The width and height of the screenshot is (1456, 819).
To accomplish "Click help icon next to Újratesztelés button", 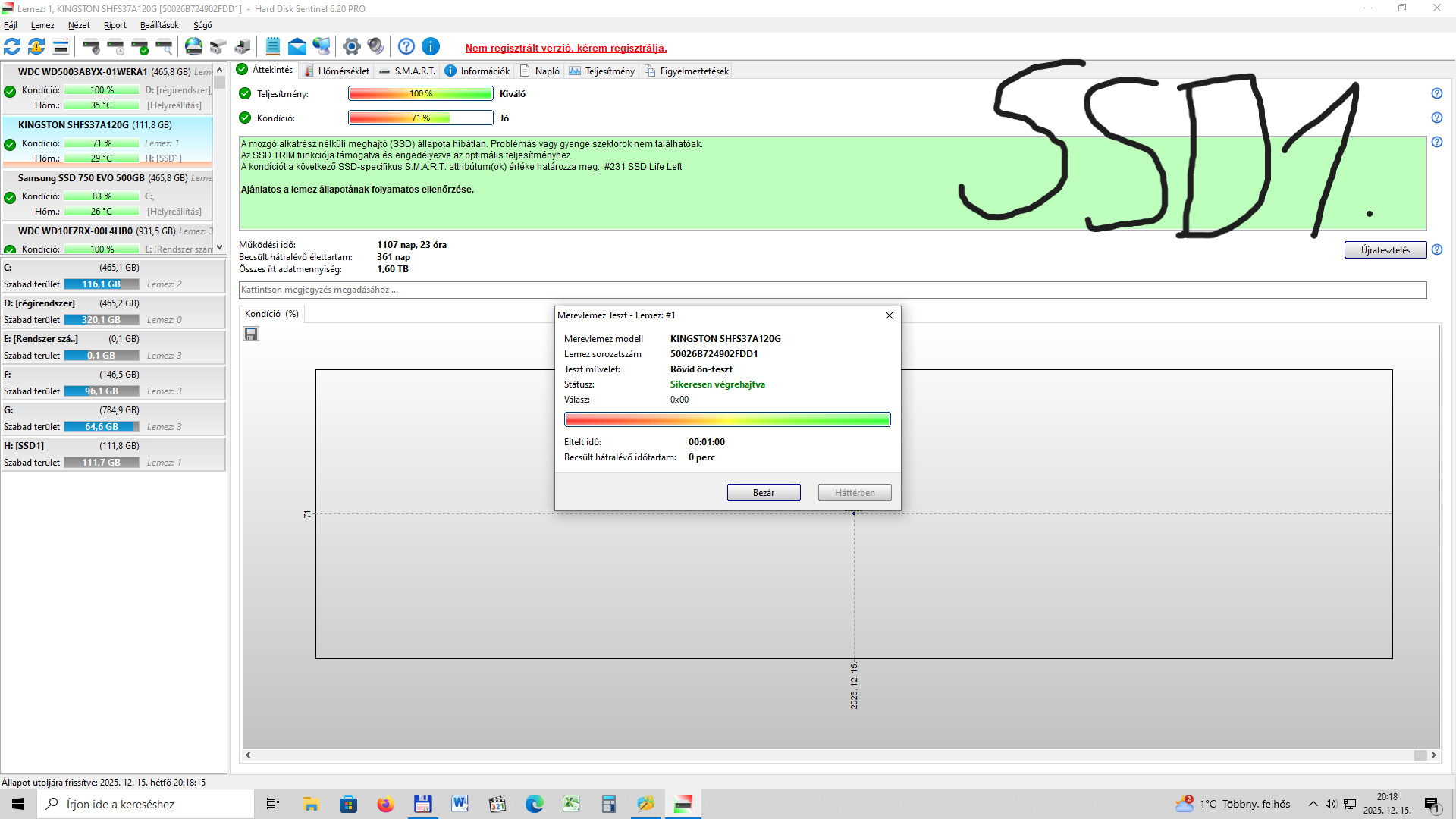I will 1437,249.
